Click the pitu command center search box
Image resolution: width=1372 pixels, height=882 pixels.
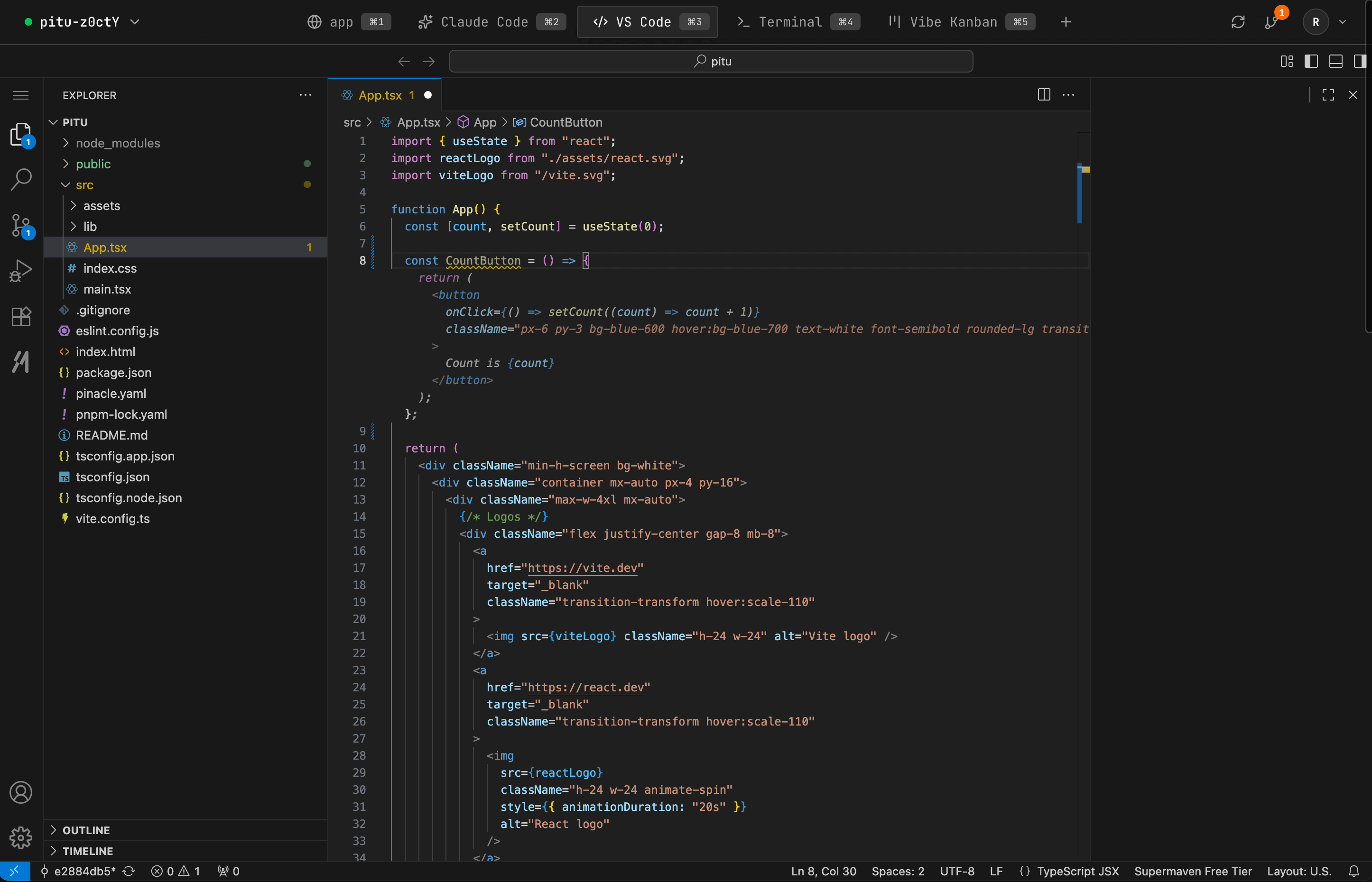(710, 61)
